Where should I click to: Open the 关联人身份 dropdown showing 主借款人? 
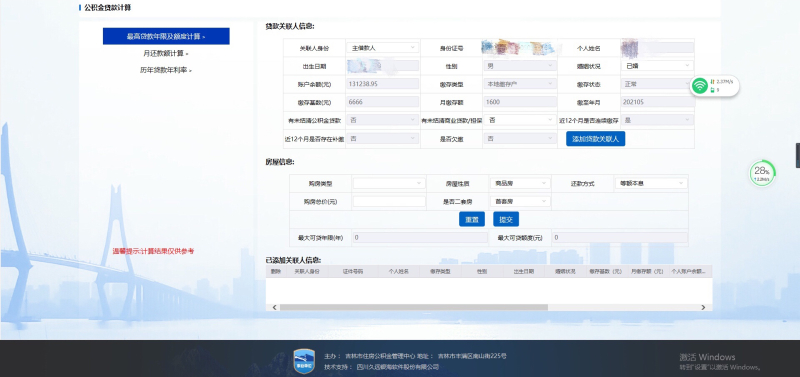tap(382, 47)
